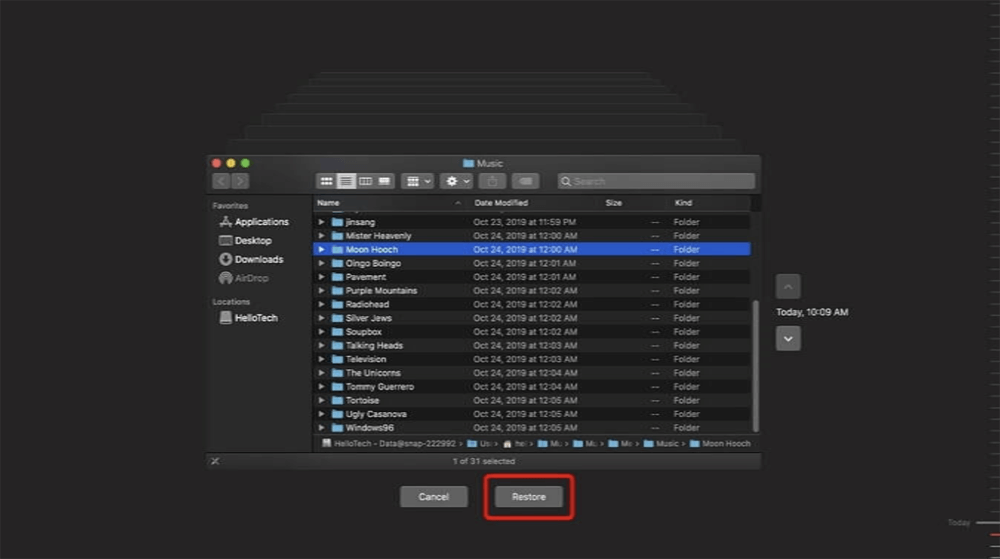Click the Today marker on timeline
The width and height of the screenshot is (1000, 559).
pos(959,523)
